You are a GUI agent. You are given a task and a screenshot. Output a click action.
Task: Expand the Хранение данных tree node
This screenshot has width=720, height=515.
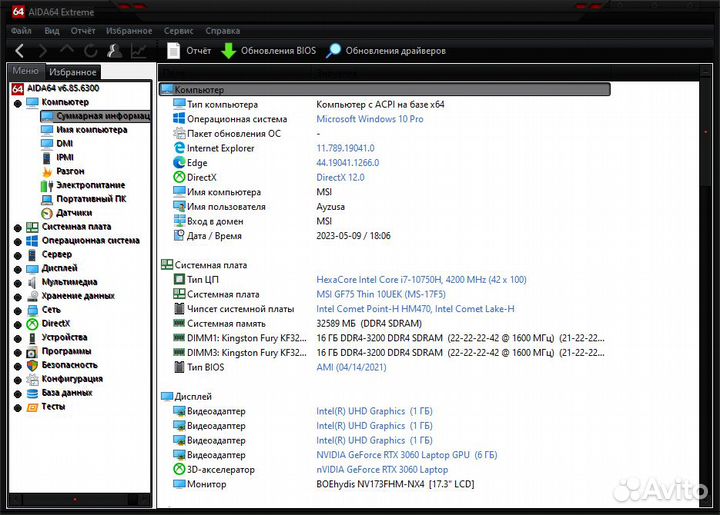coord(17,297)
